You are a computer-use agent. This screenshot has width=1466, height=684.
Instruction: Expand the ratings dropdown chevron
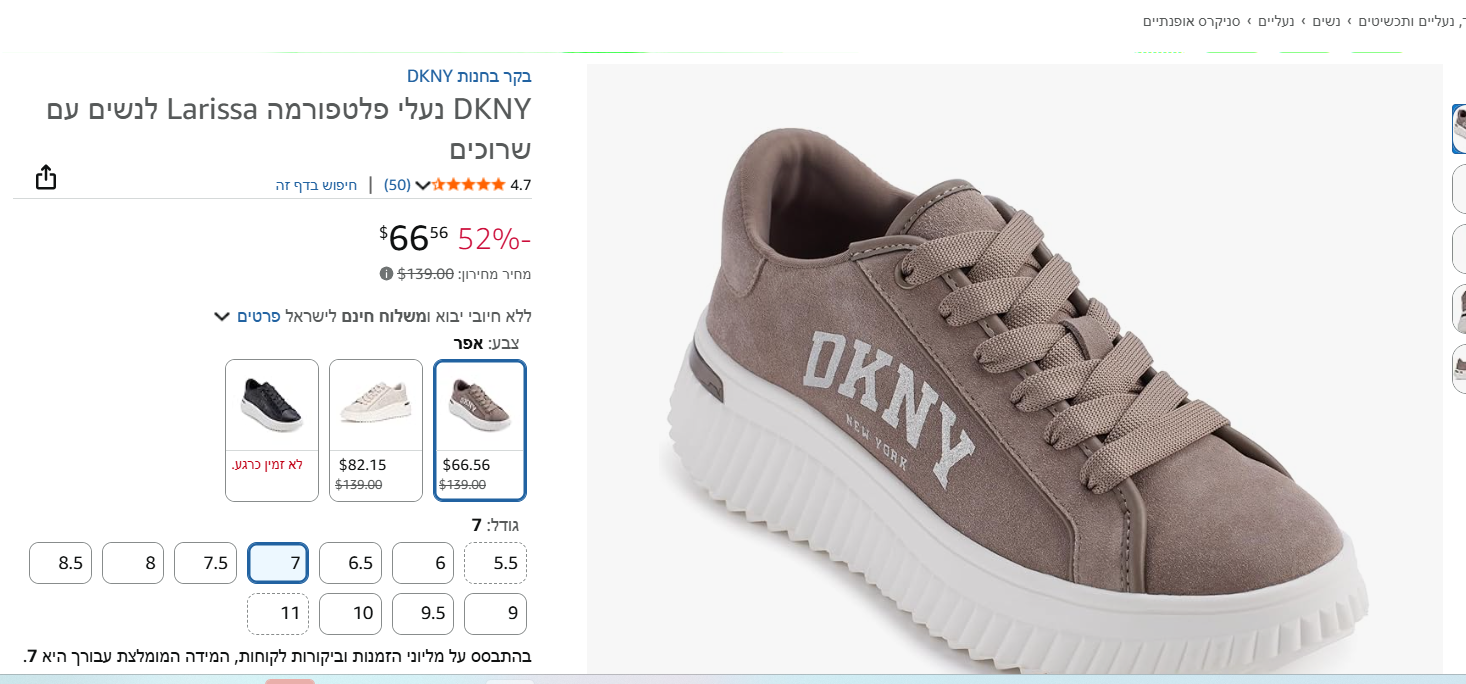tap(423, 185)
